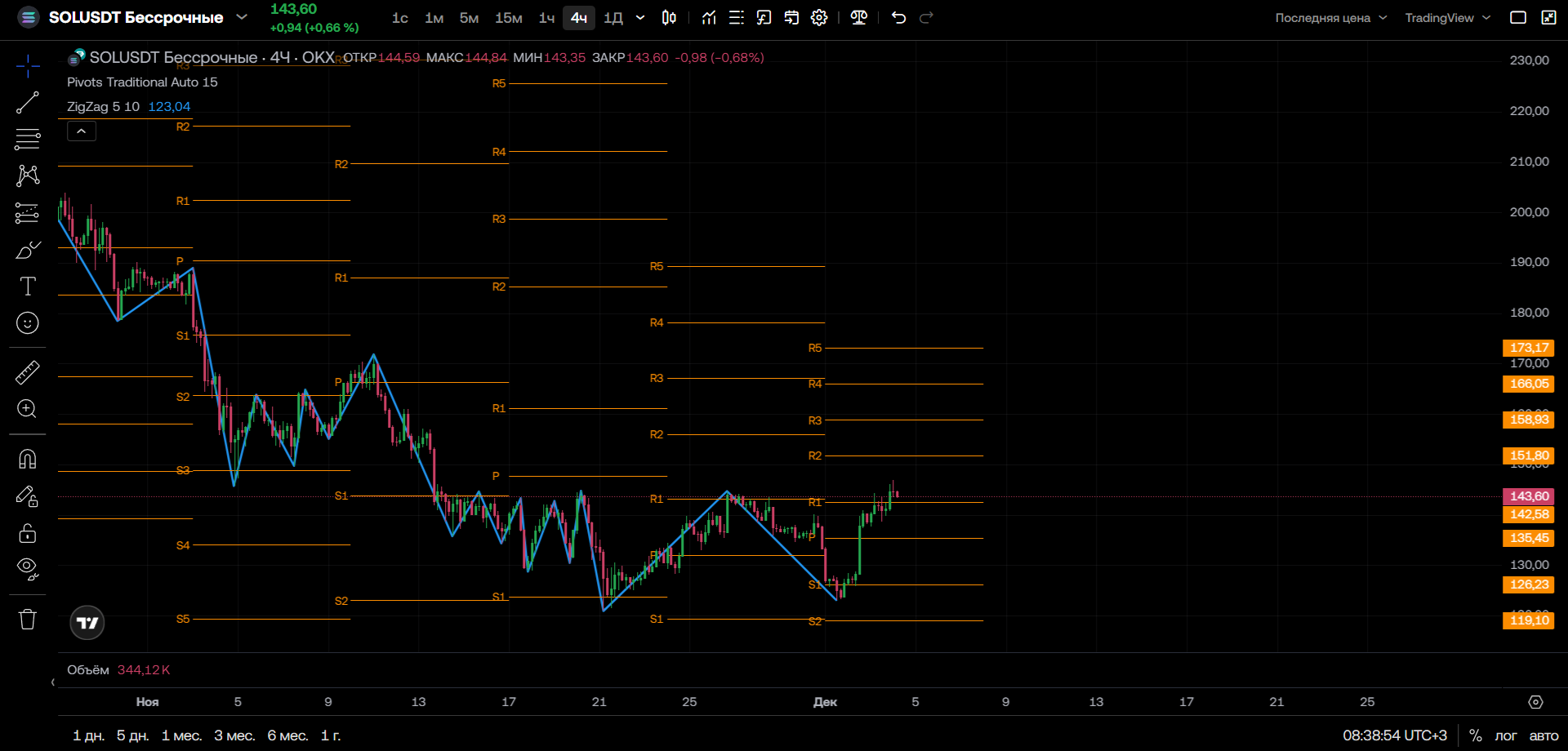Image resolution: width=1568 pixels, height=751 pixels.
Task: Select the crosshair cursor tool
Action: pos(28,65)
